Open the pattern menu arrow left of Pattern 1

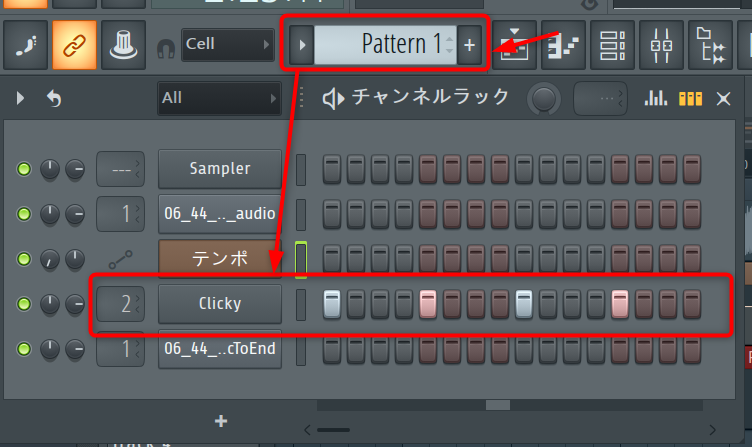coord(302,45)
